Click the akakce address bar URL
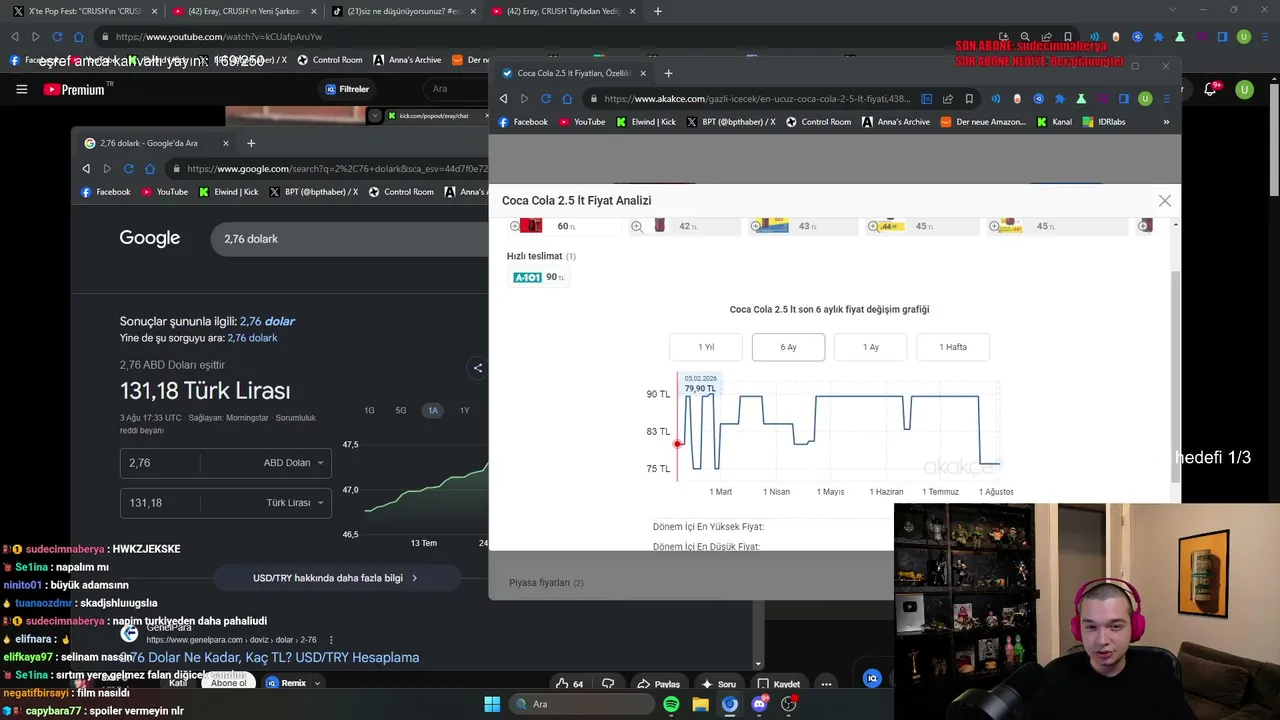 (x=757, y=99)
